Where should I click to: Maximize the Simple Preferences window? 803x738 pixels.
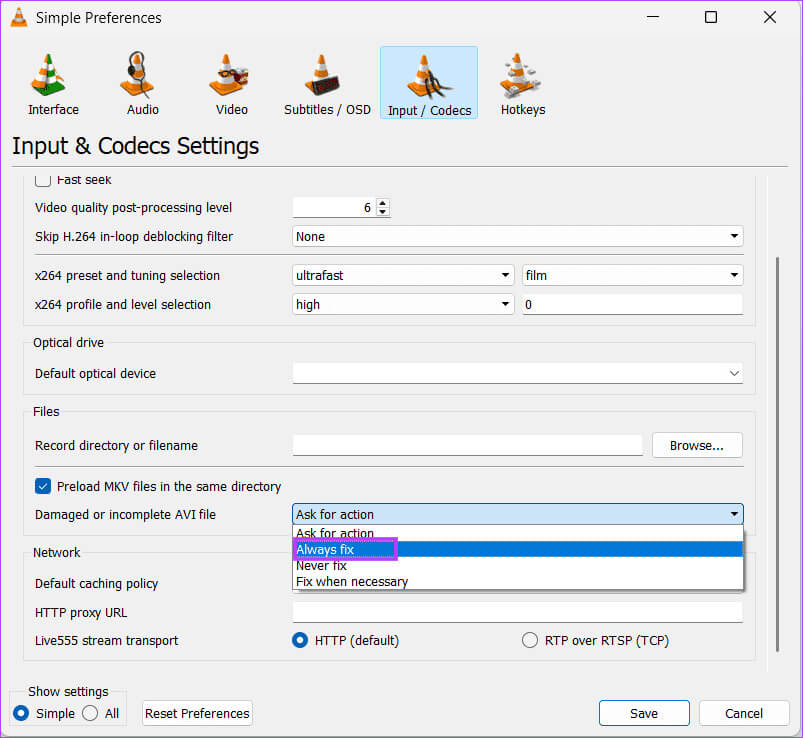(711, 17)
